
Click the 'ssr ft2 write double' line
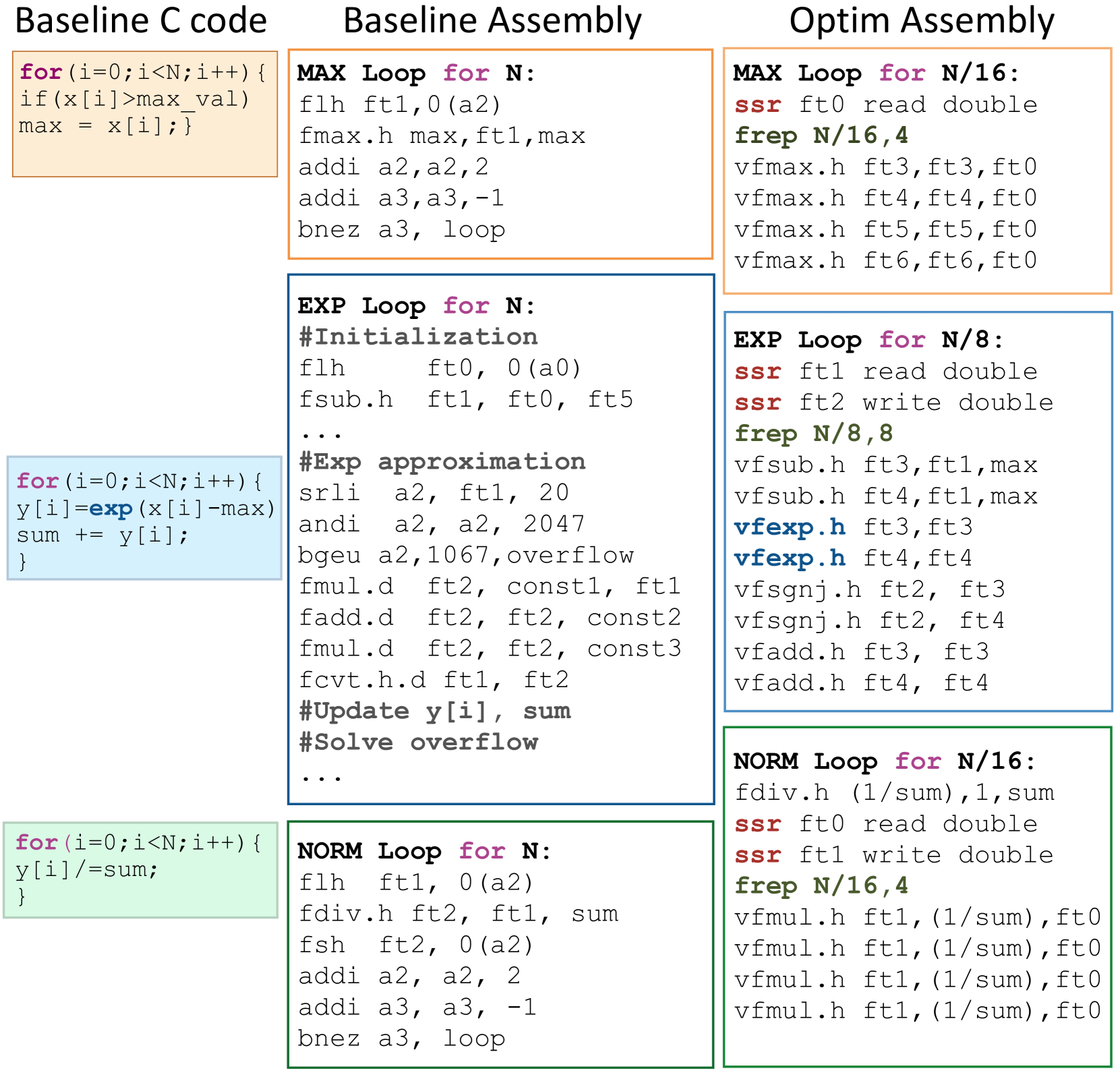pyautogui.click(x=893, y=403)
